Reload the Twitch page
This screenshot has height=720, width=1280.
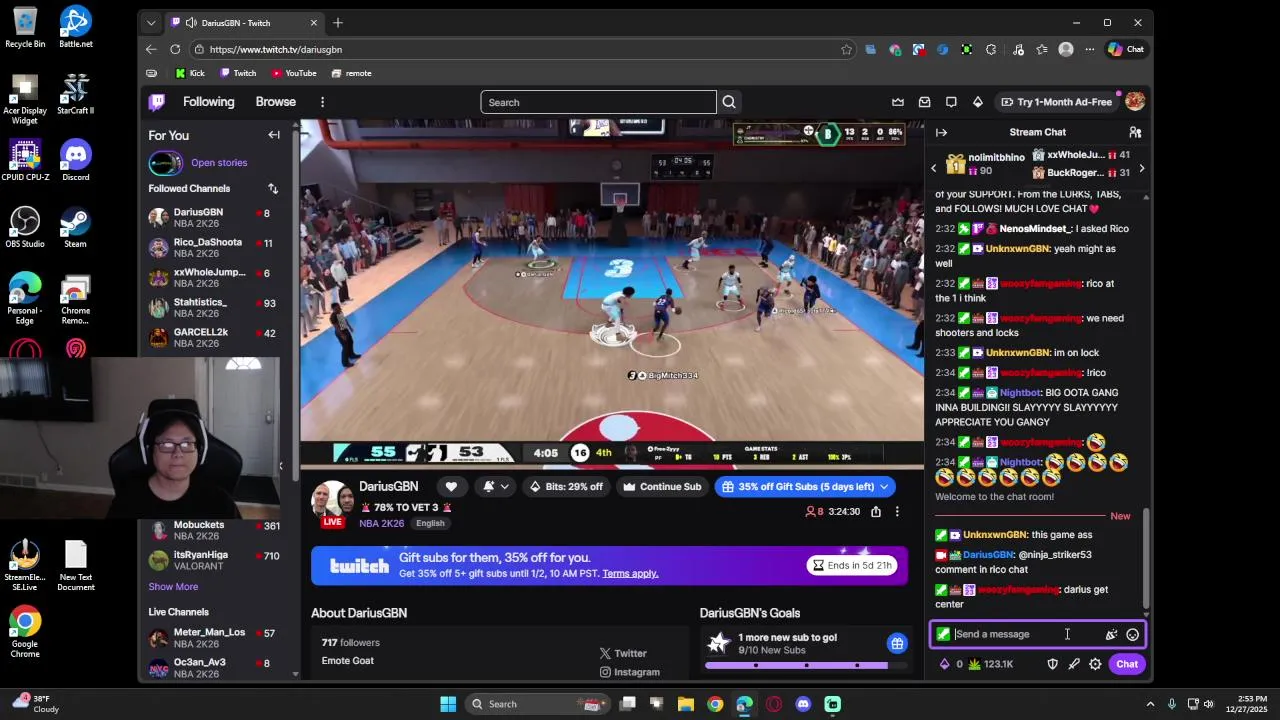point(175,49)
